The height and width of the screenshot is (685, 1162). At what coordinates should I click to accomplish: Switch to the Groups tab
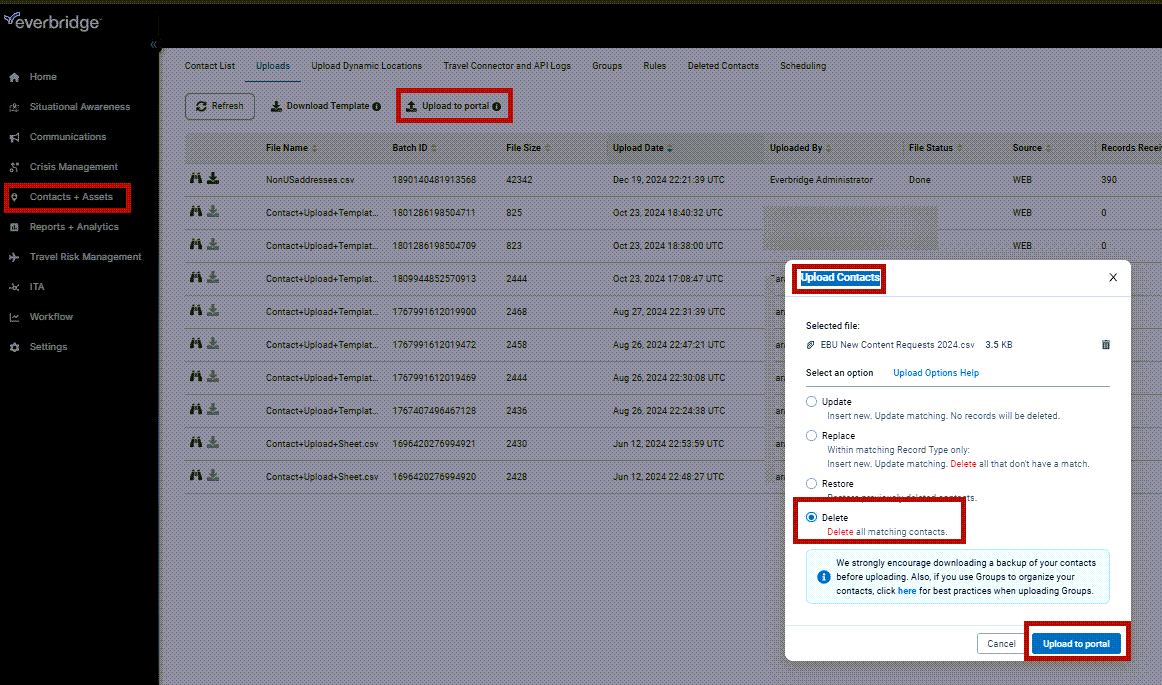point(607,66)
